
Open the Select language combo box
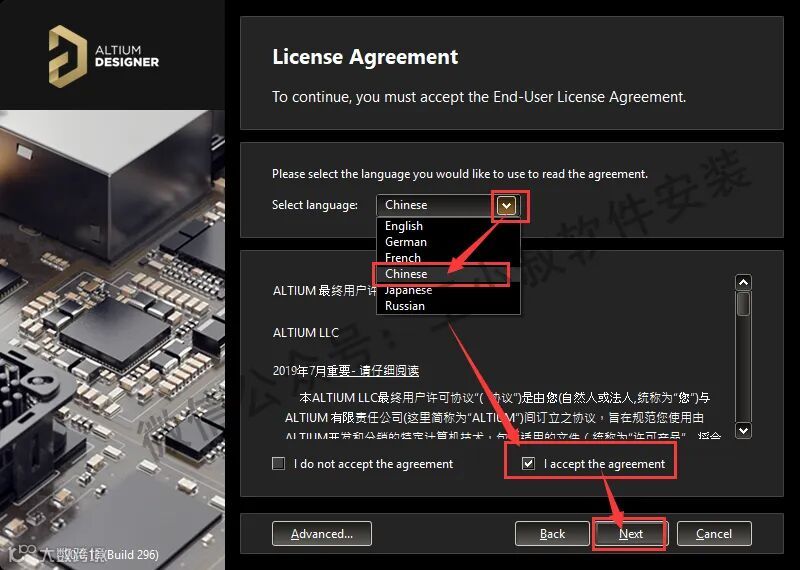448,205
